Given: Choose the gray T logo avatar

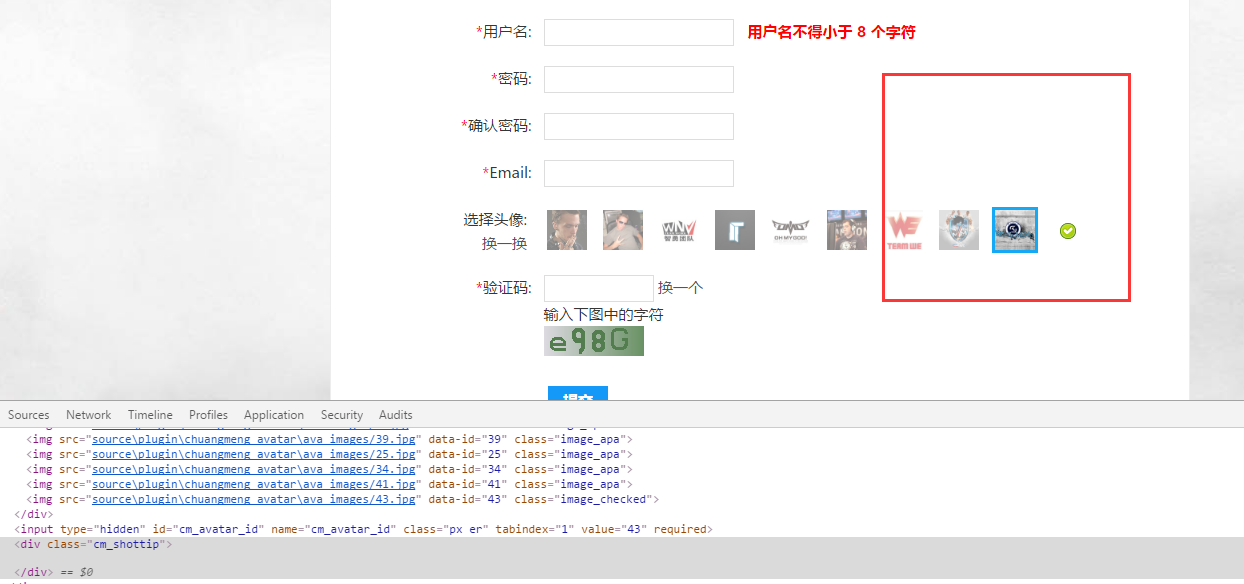Looking at the screenshot, I should (x=735, y=230).
